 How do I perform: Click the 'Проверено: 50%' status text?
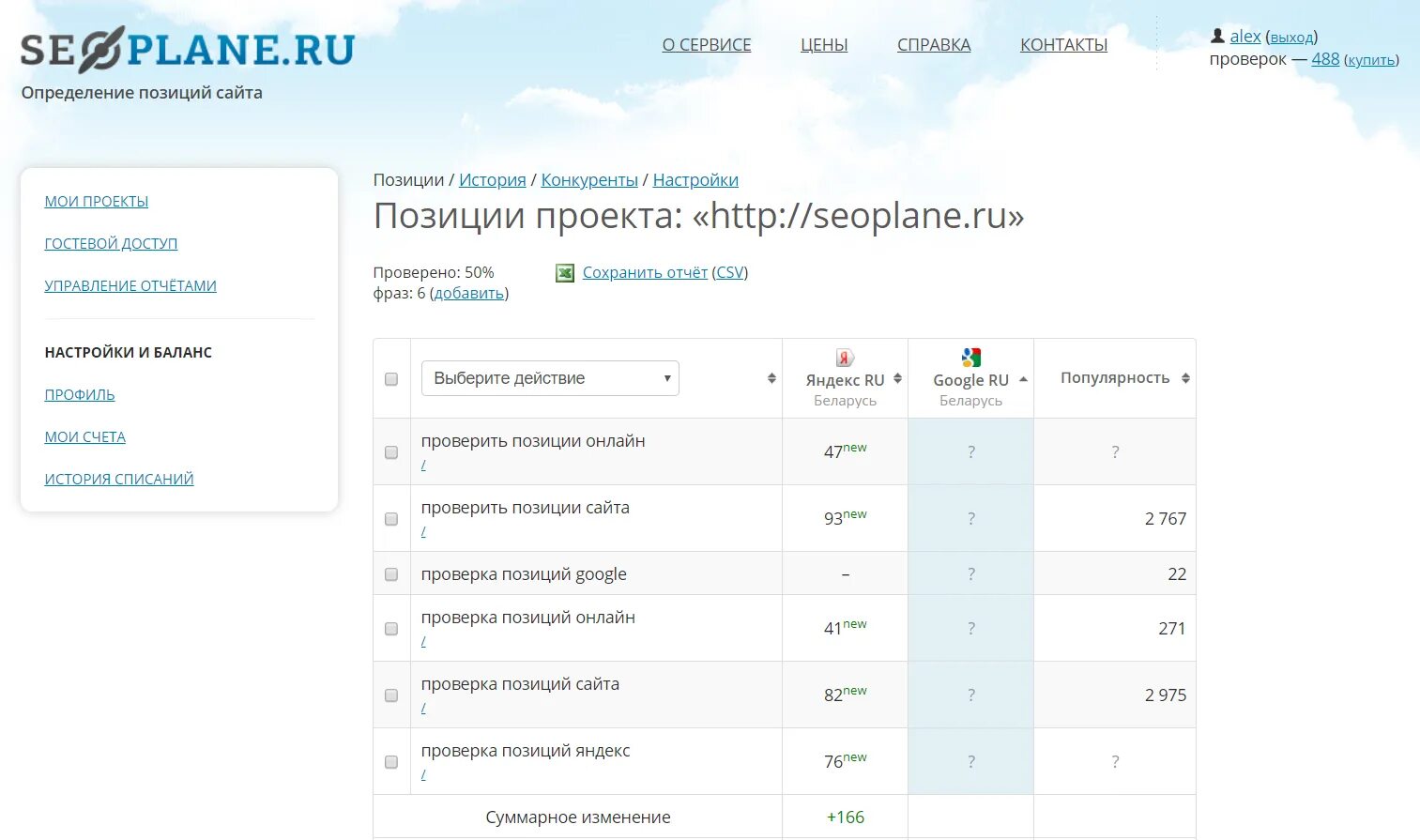tap(434, 272)
